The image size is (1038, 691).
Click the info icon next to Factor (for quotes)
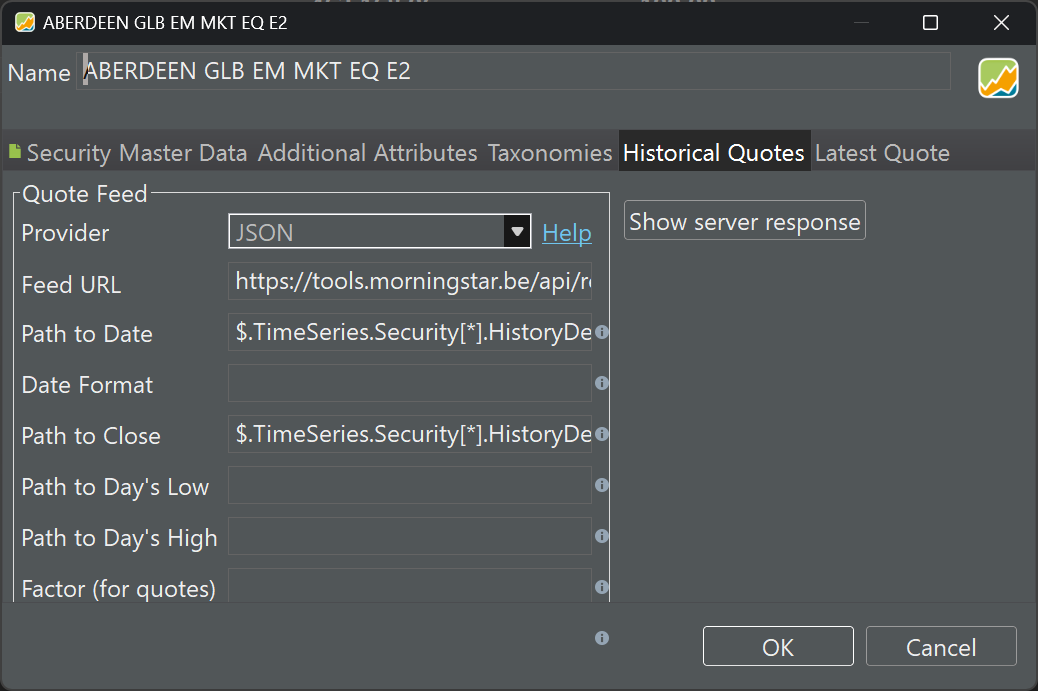pos(602,587)
